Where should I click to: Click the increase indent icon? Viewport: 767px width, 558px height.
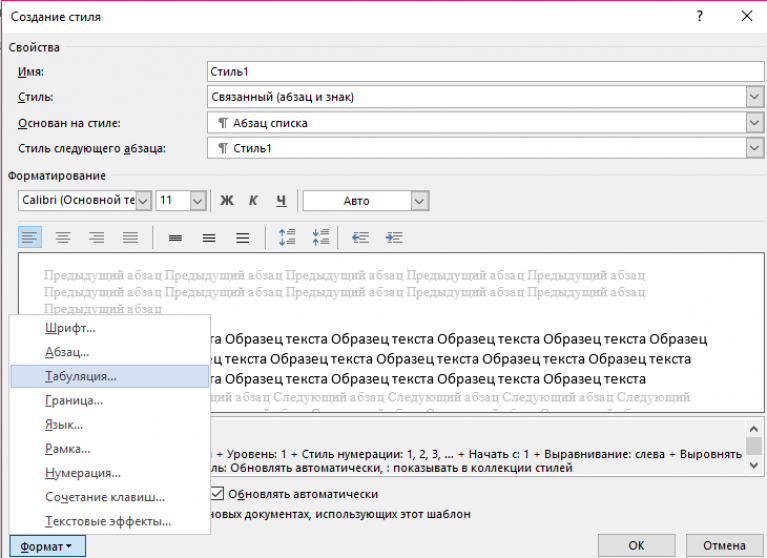394,238
